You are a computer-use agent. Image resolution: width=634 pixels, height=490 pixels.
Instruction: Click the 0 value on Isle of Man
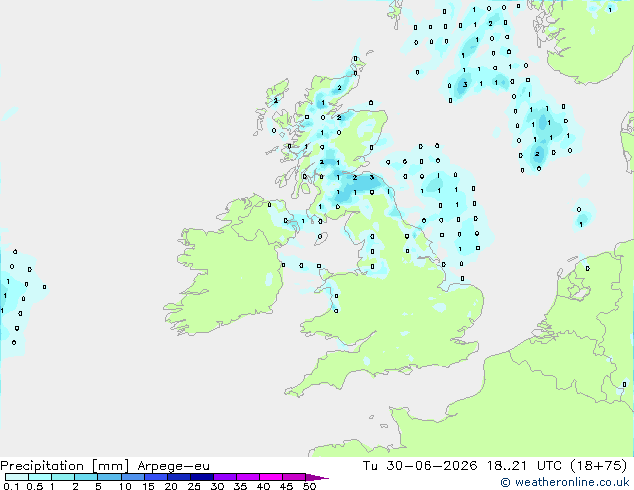tap(320, 237)
